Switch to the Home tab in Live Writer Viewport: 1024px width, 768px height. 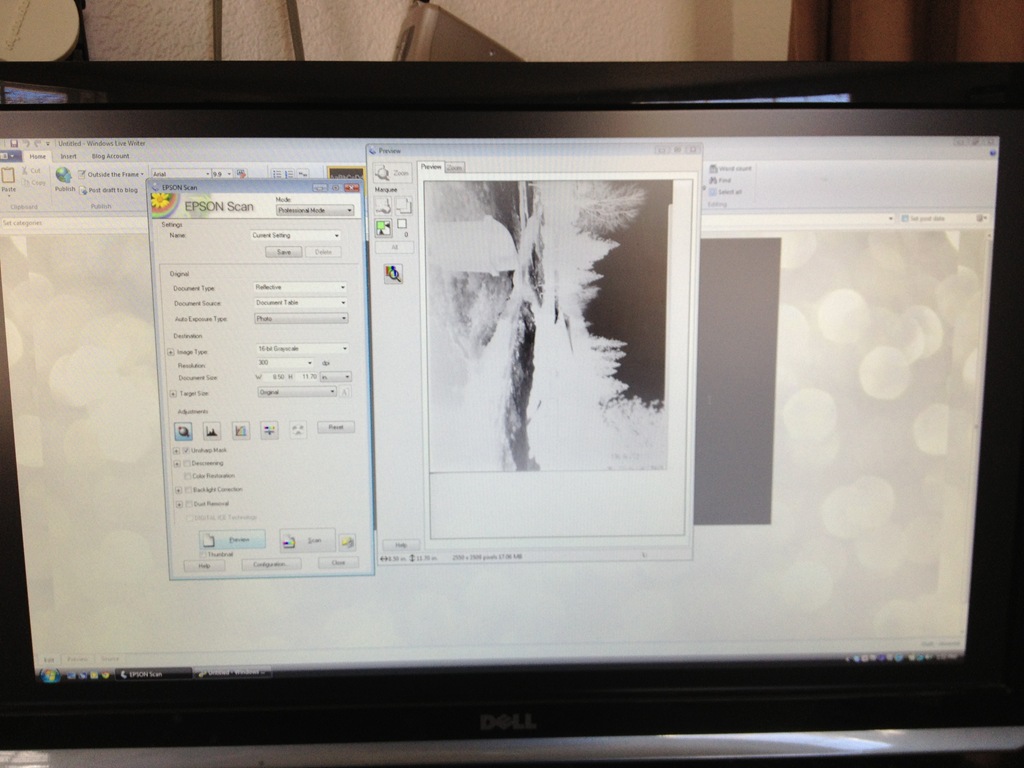(x=38, y=157)
